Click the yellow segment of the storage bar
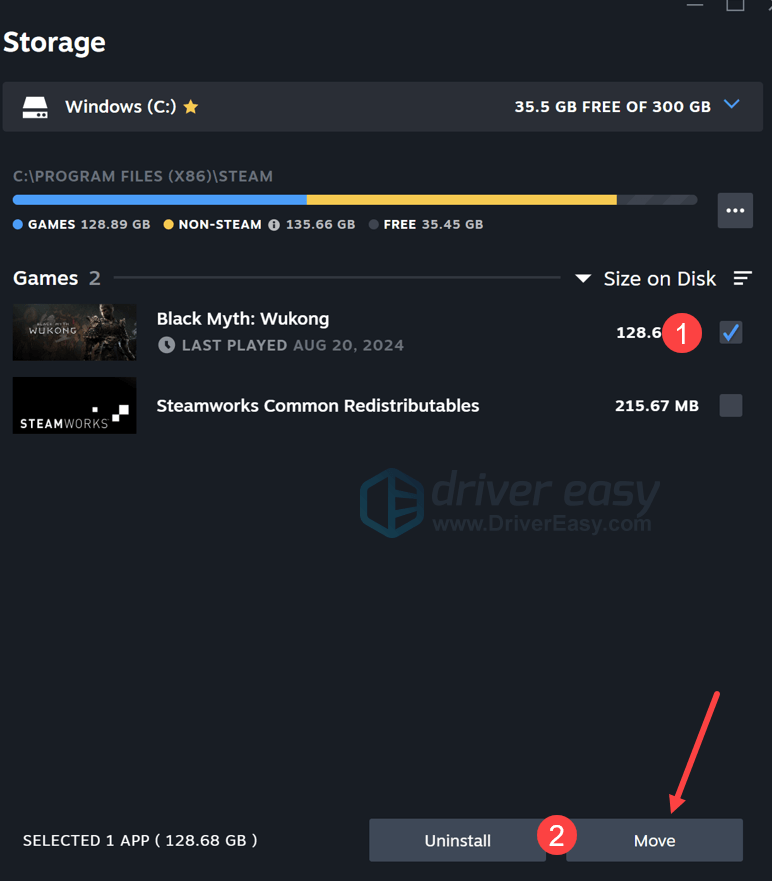 (x=460, y=200)
